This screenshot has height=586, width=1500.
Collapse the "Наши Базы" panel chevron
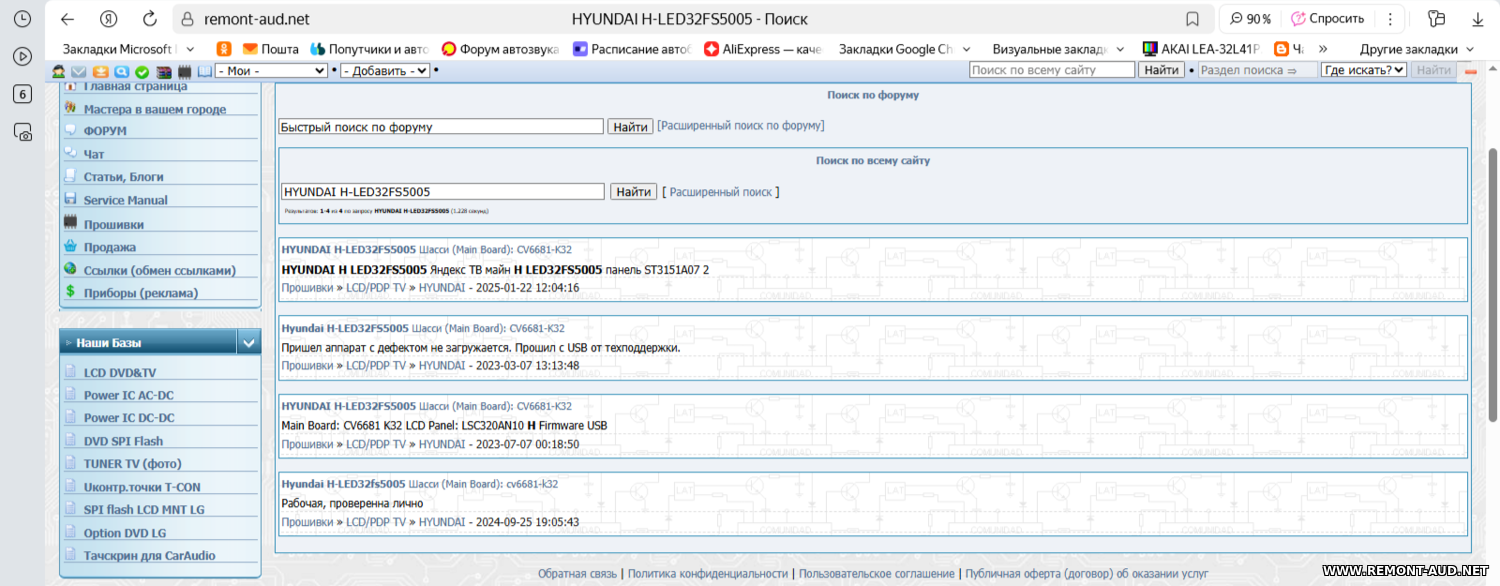(249, 343)
